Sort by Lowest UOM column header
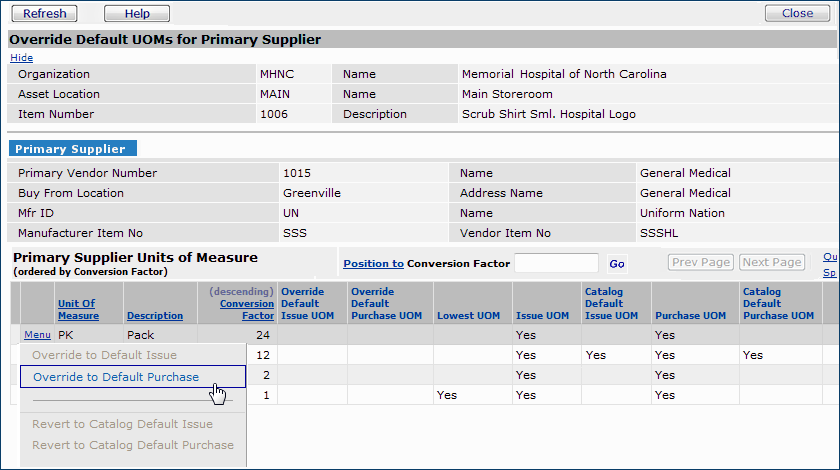 (468, 316)
